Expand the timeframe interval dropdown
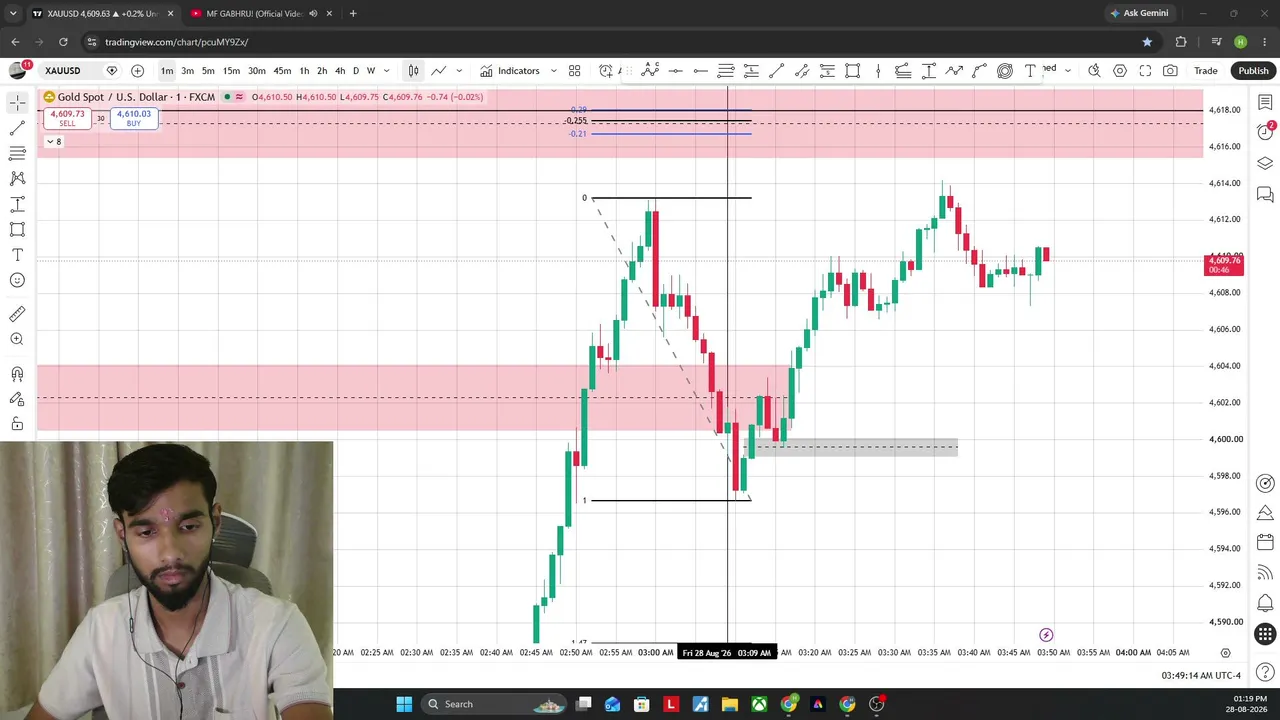The width and height of the screenshot is (1280, 720). [x=387, y=71]
